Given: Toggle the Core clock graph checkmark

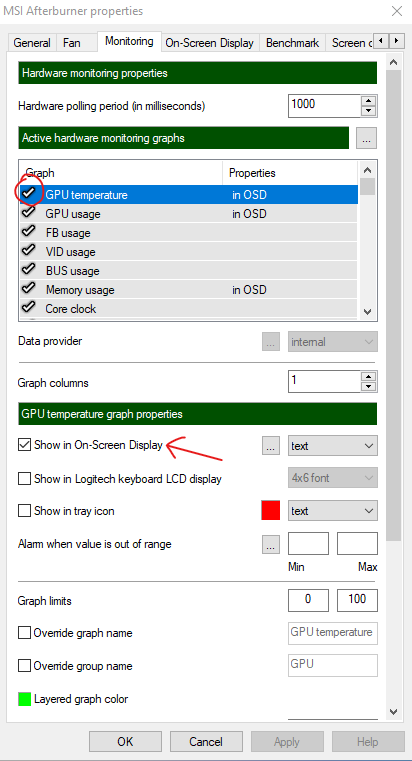Looking at the screenshot, I should click(29, 307).
